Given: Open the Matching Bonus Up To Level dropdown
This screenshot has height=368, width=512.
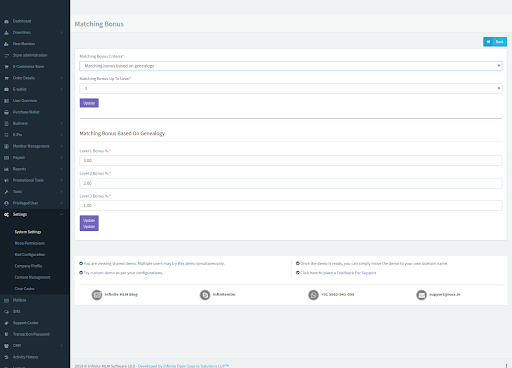Looking at the screenshot, I should point(291,89).
